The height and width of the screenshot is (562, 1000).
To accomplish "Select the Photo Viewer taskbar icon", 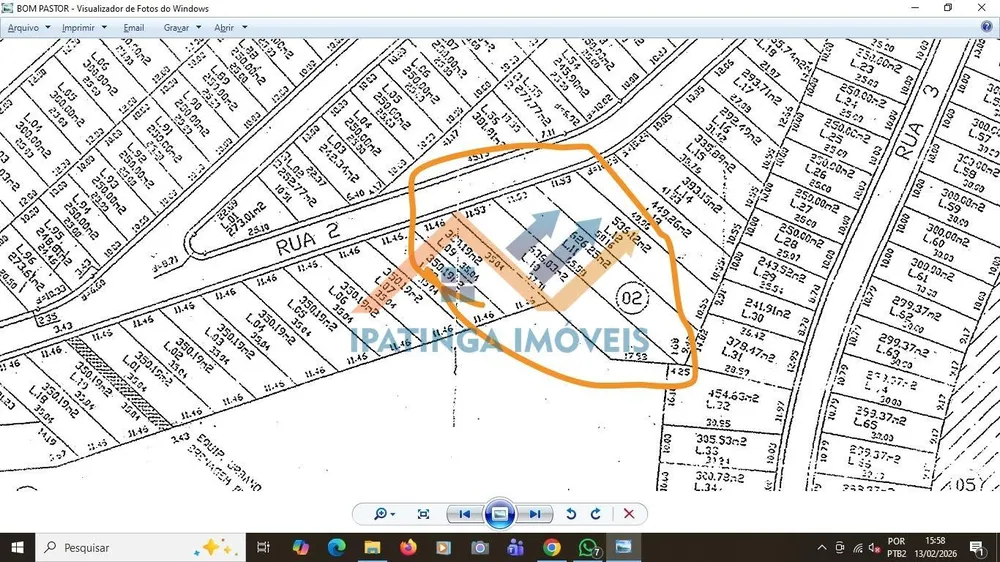I will (x=623, y=547).
